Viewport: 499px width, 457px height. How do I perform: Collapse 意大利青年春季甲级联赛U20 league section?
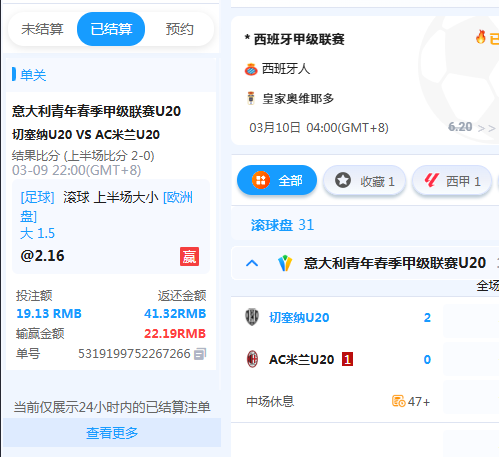(252, 263)
